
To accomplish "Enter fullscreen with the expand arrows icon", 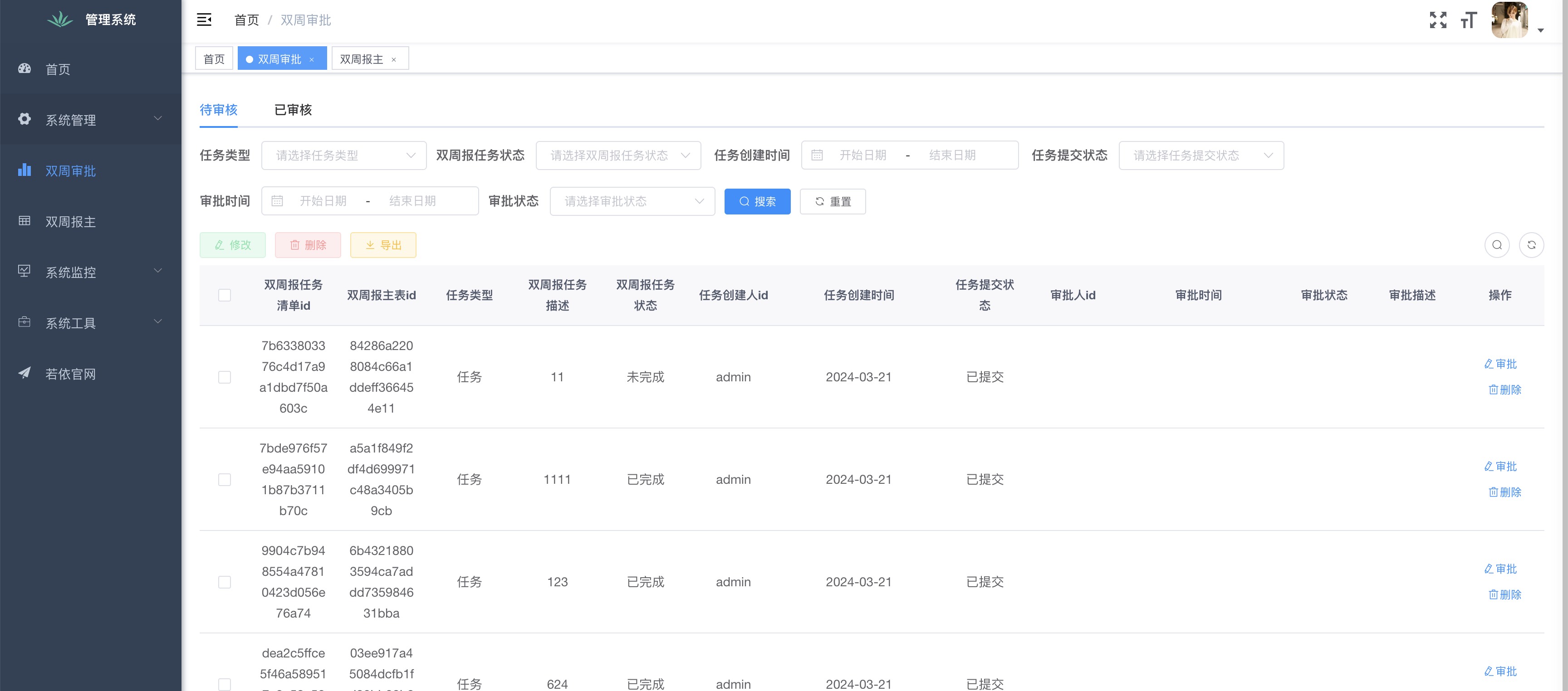I will point(1438,20).
